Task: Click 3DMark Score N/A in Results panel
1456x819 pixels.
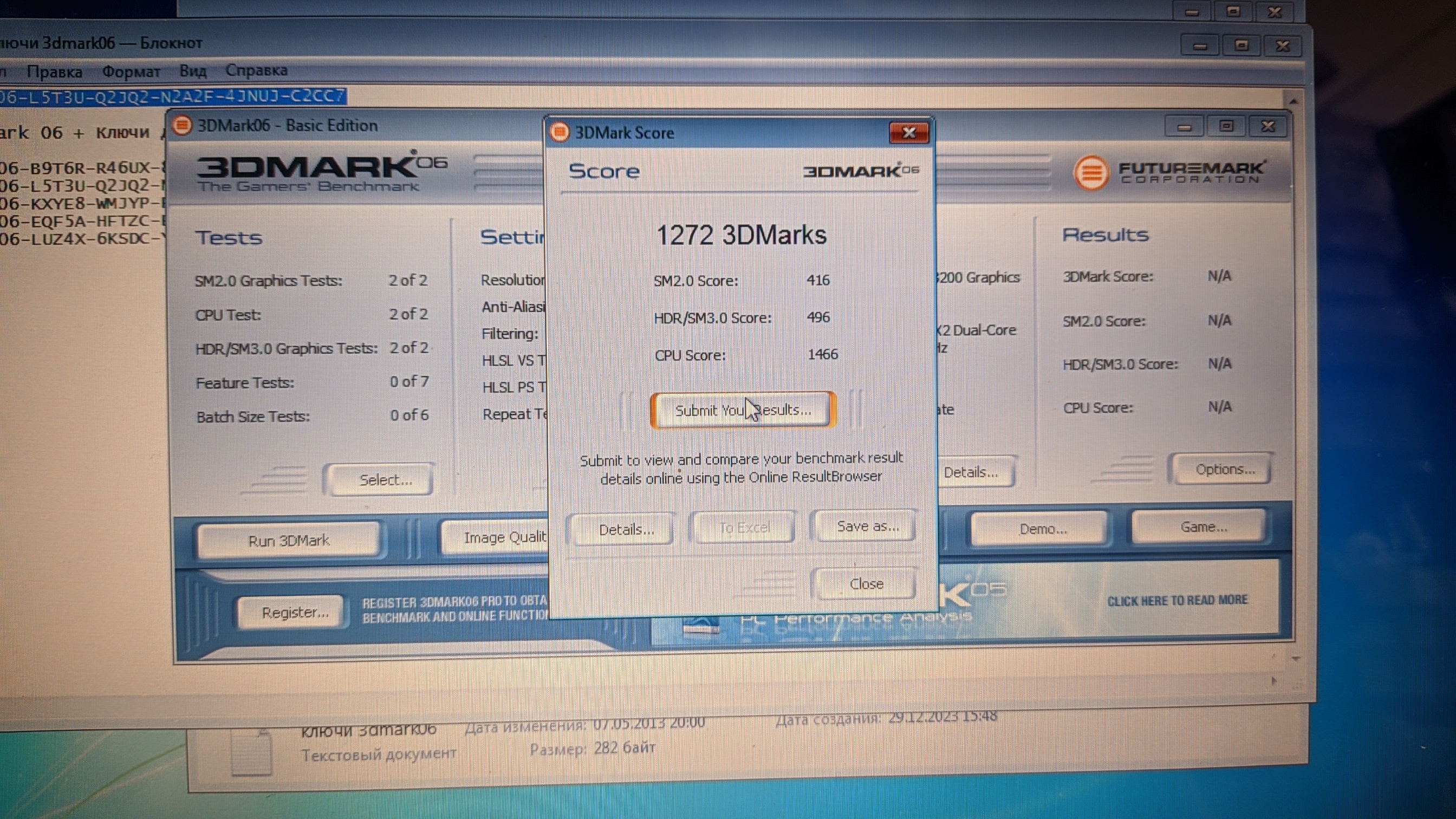Action: [1219, 276]
